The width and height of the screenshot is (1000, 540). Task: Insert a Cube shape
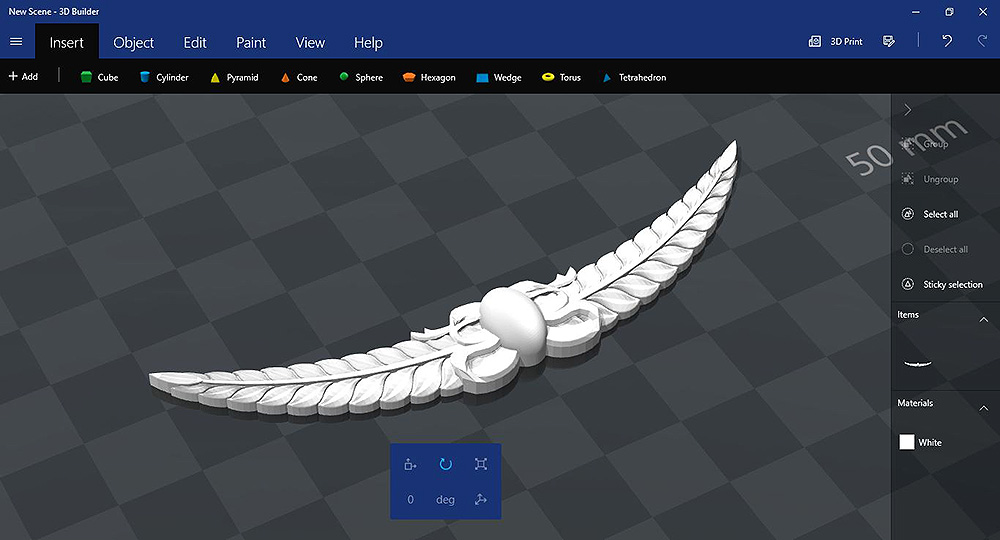point(99,77)
